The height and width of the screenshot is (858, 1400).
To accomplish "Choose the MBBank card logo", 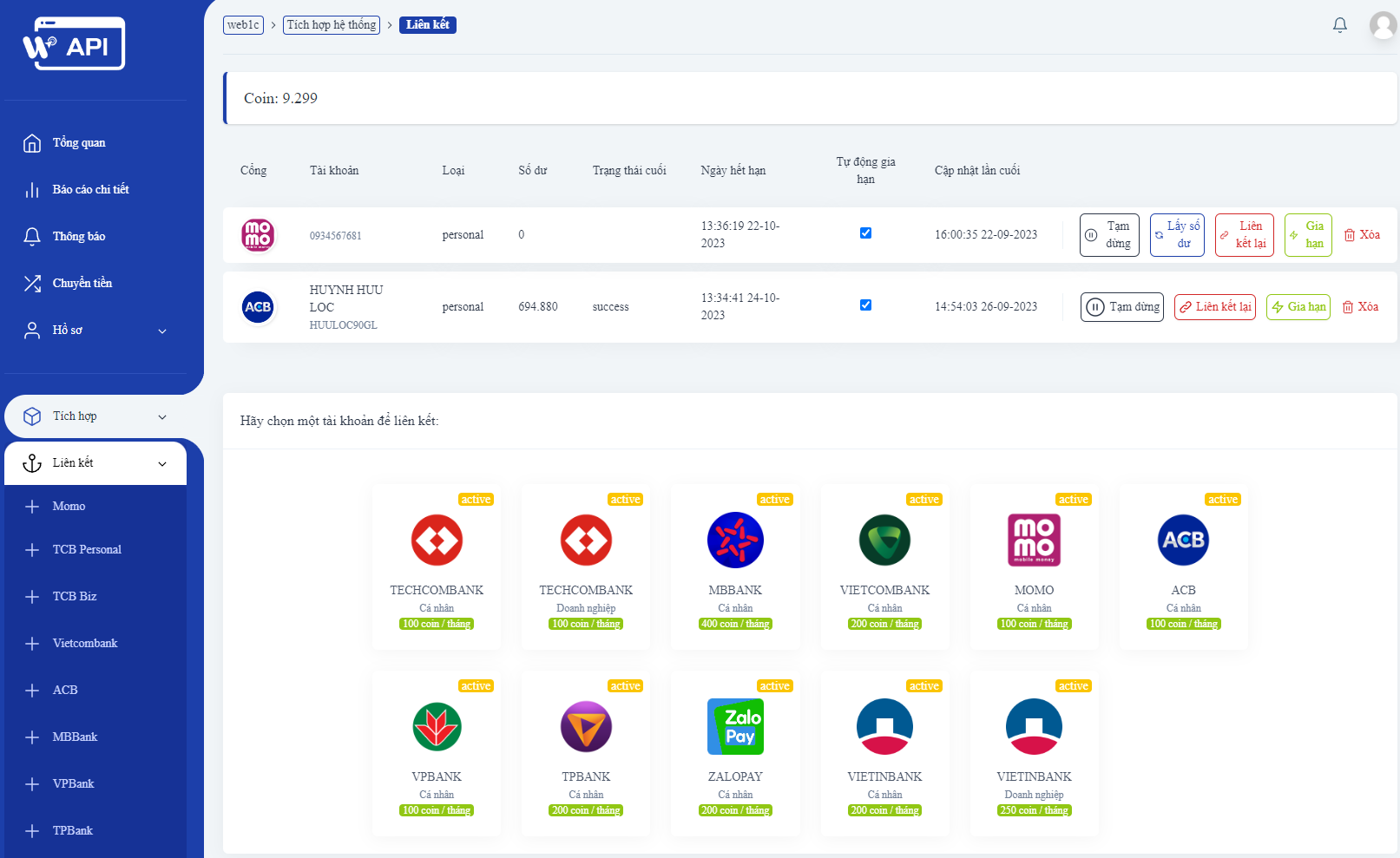I will 735,540.
